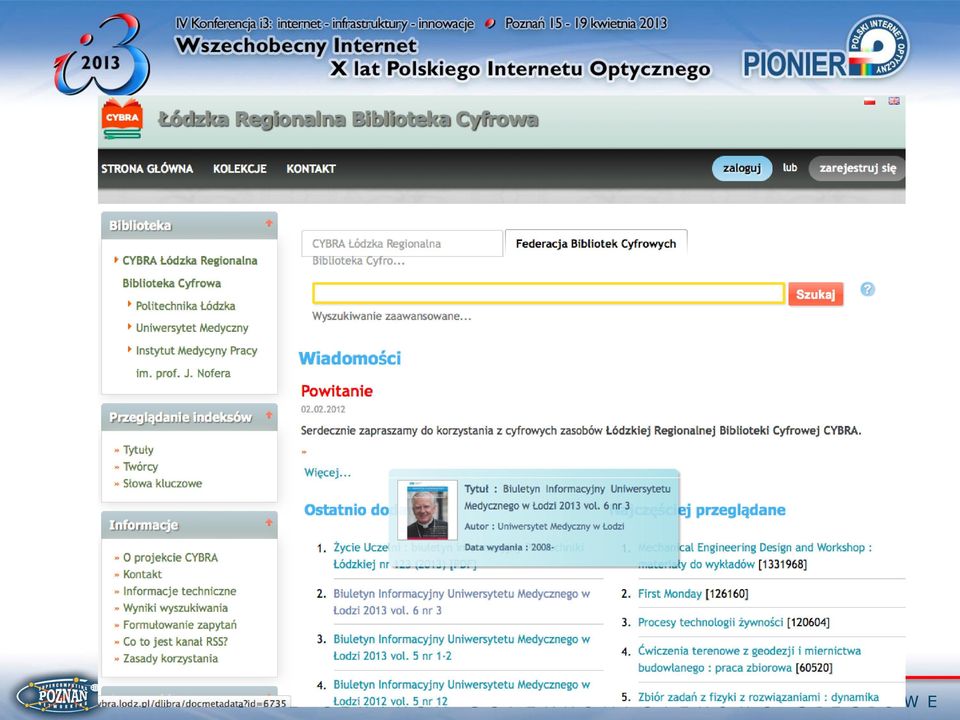Focus the yellow search input field
This screenshot has height=720, width=960.
pos(549,293)
